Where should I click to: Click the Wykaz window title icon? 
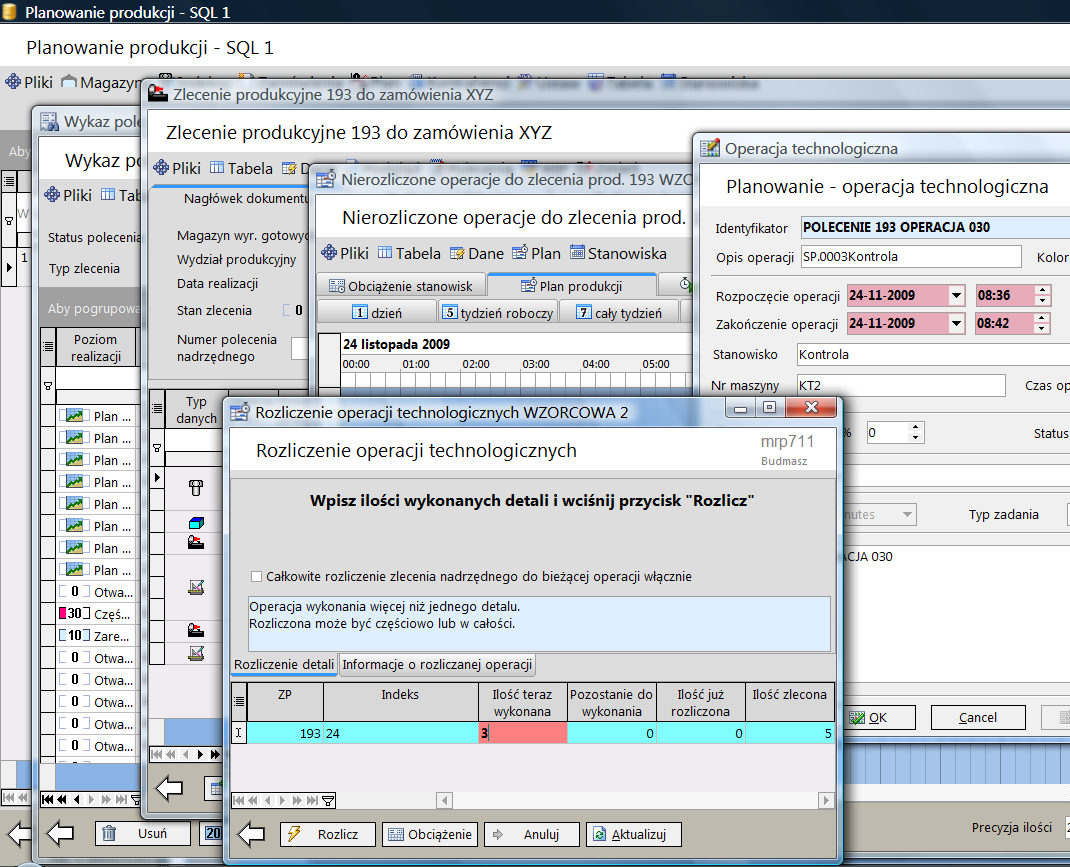click(49, 121)
